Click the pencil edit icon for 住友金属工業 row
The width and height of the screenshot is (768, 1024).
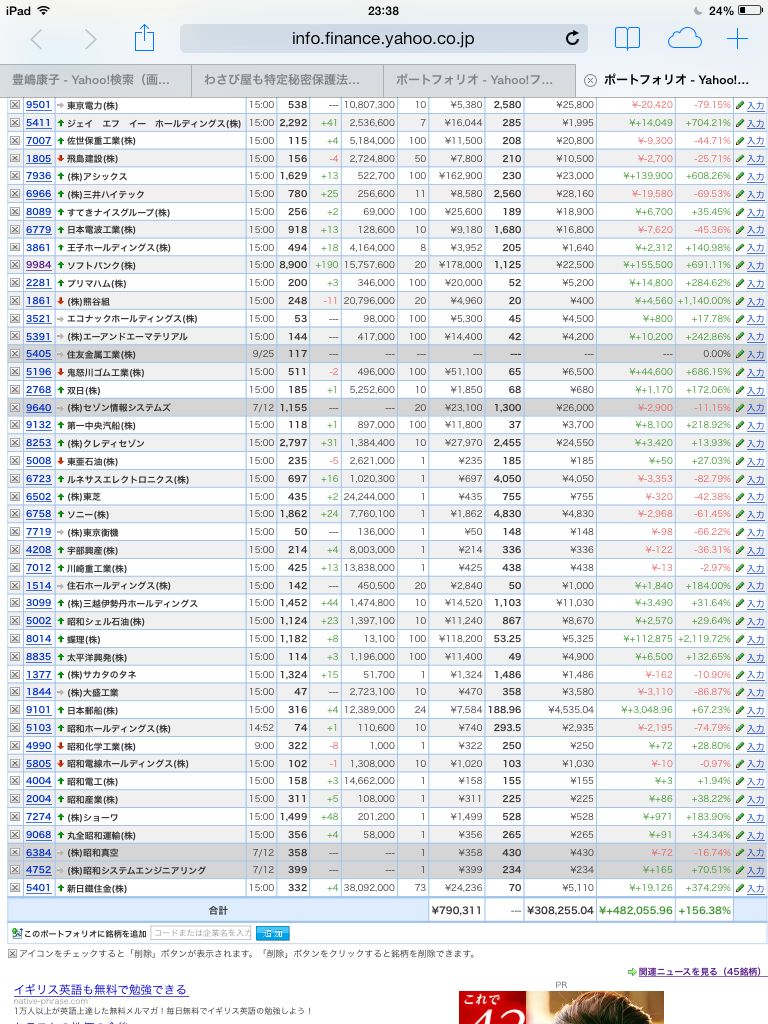tap(740, 354)
